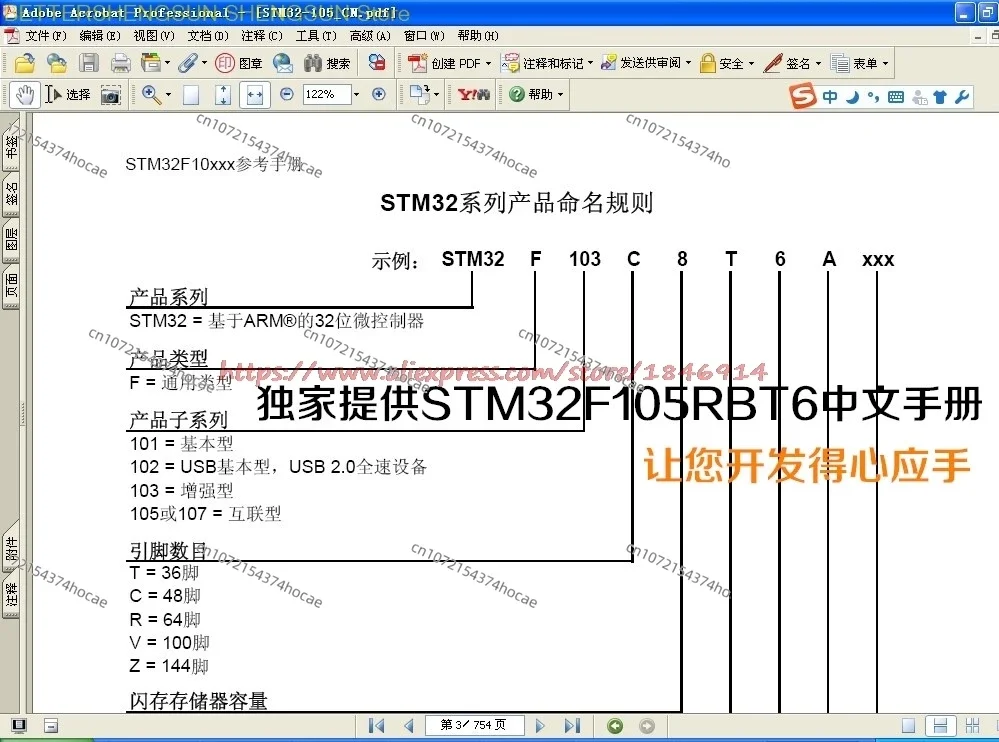Print the document with the printer icon
This screenshot has width=999, height=742.
click(x=120, y=63)
